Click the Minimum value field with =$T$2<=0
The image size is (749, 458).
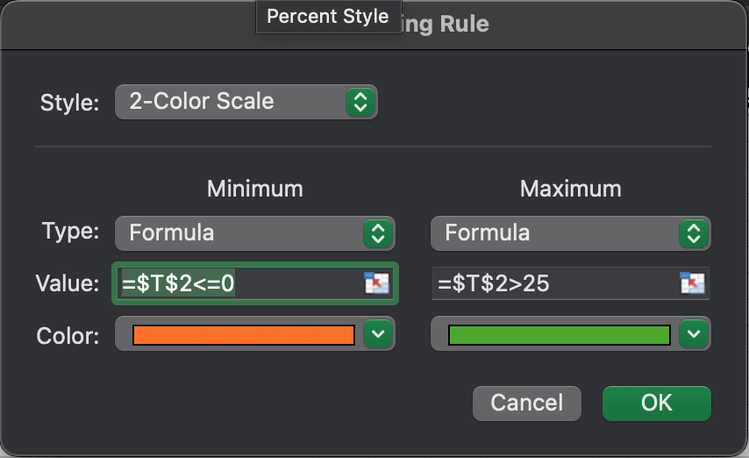coord(240,284)
